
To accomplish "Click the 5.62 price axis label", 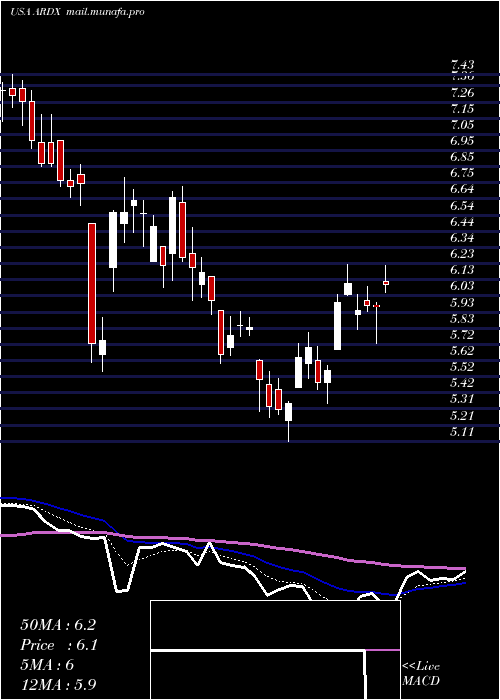I will pyautogui.click(x=462, y=350).
